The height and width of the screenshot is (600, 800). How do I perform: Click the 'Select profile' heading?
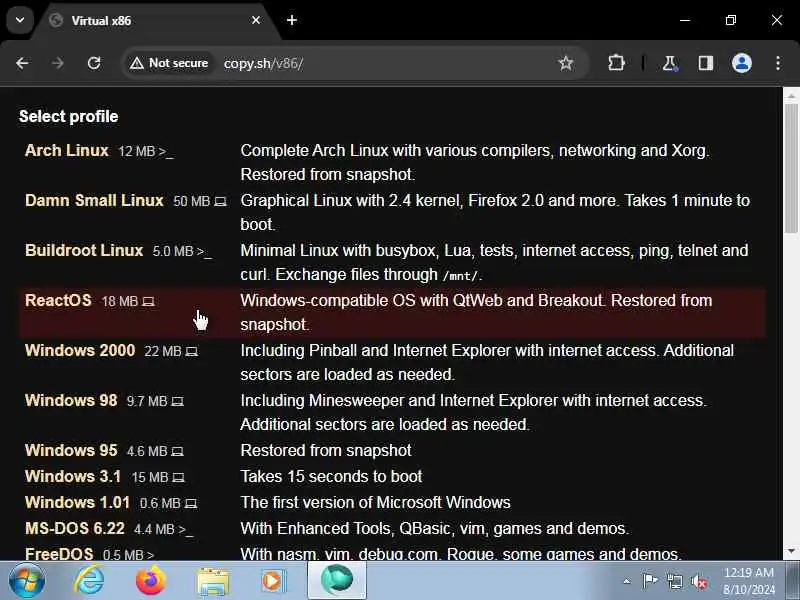point(69,116)
